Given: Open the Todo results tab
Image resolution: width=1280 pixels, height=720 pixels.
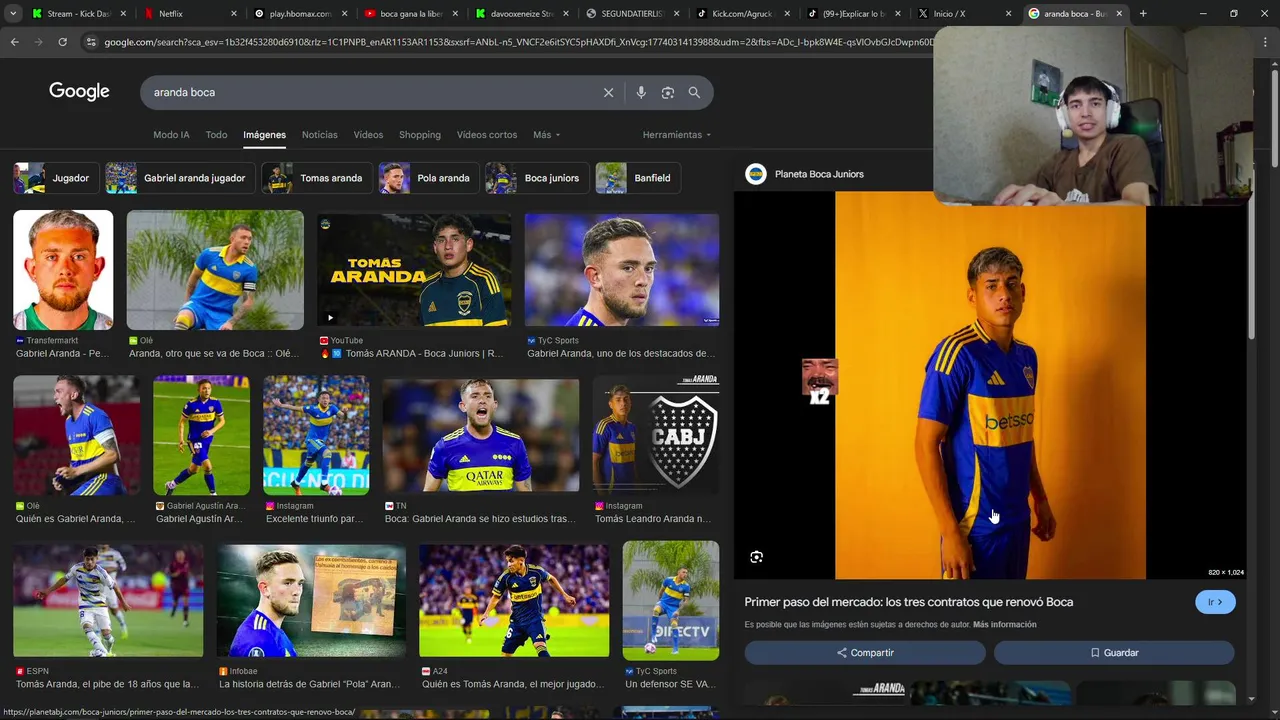Looking at the screenshot, I should coord(216,135).
